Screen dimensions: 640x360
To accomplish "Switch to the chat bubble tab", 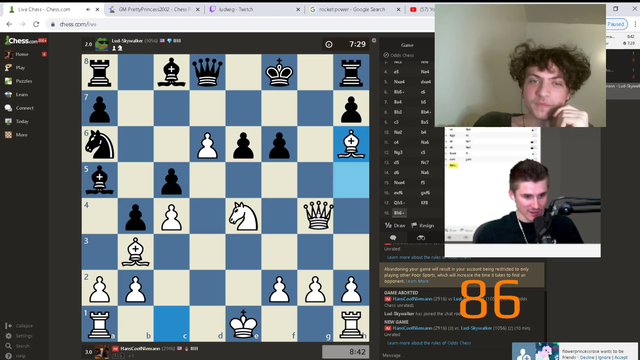I will (393, 238).
